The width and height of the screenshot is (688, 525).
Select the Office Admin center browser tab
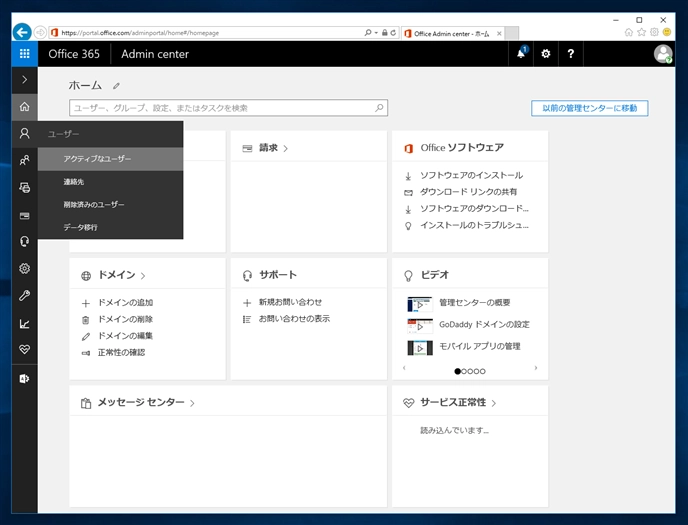click(x=452, y=33)
